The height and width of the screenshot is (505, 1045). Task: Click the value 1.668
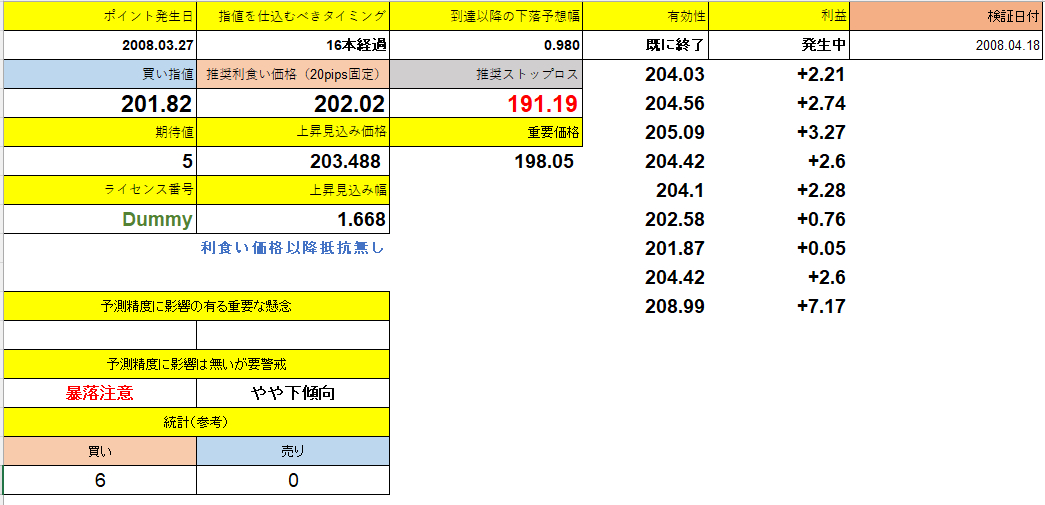(293, 219)
